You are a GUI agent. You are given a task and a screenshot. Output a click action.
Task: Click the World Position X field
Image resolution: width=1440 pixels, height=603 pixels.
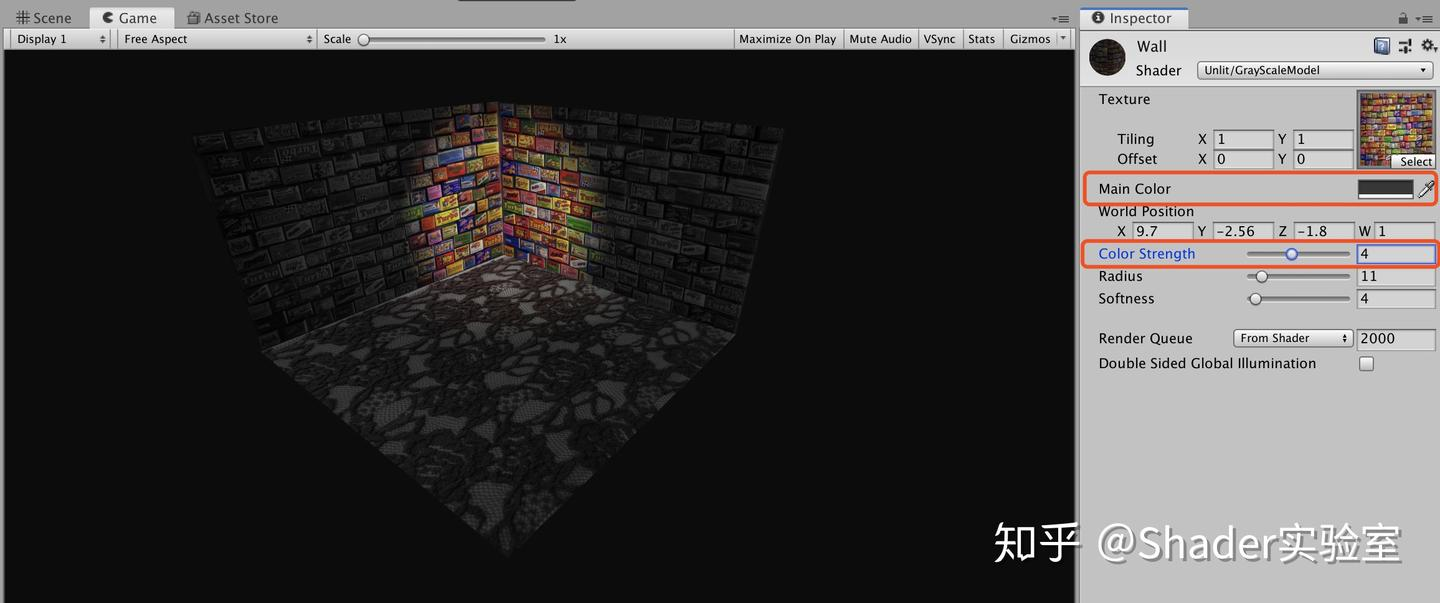pos(1163,231)
